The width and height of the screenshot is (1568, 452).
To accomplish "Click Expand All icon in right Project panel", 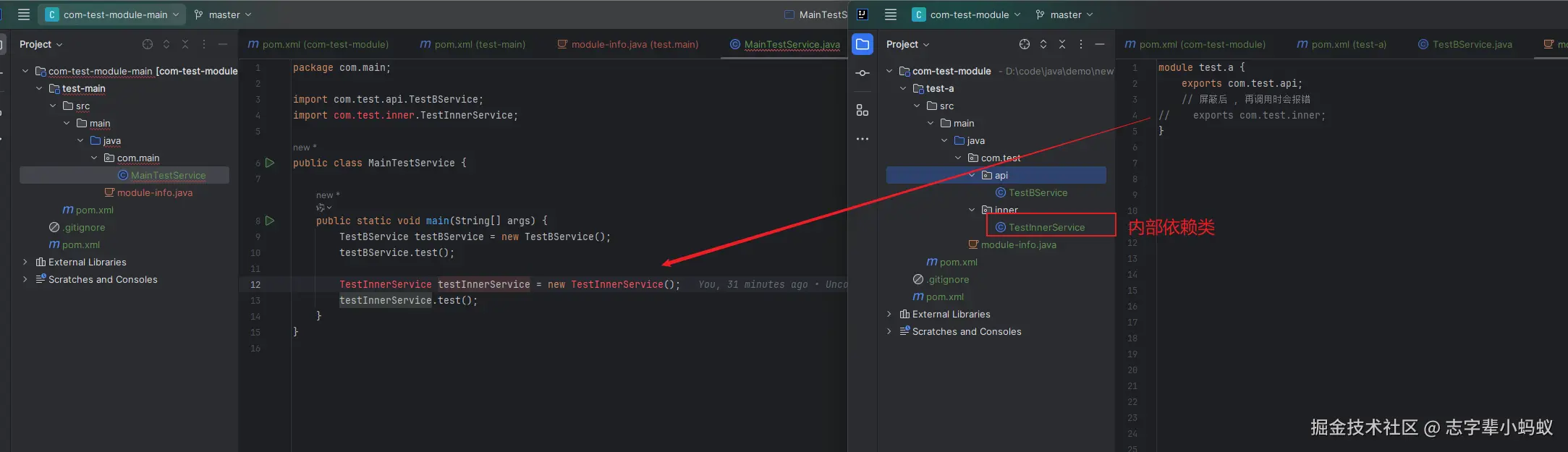I will pyautogui.click(x=1043, y=44).
